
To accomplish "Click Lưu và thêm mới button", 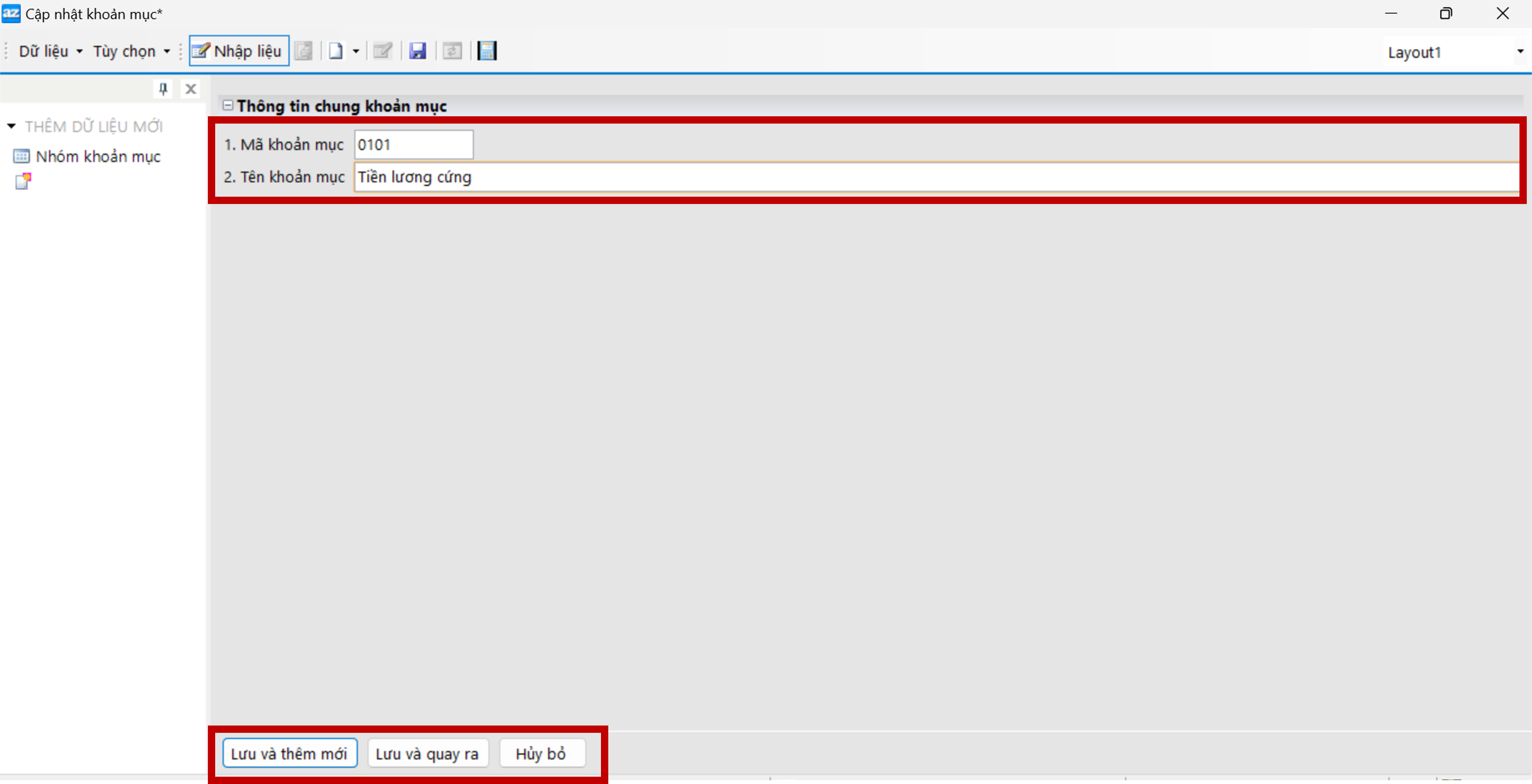I will pyautogui.click(x=289, y=753).
